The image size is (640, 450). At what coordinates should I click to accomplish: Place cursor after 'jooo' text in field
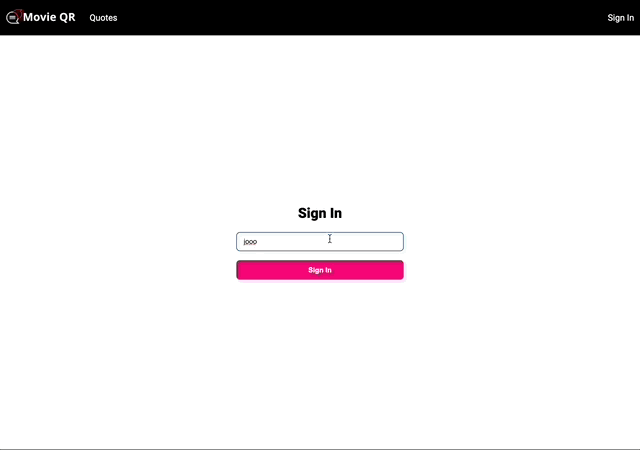pos(258,242)
